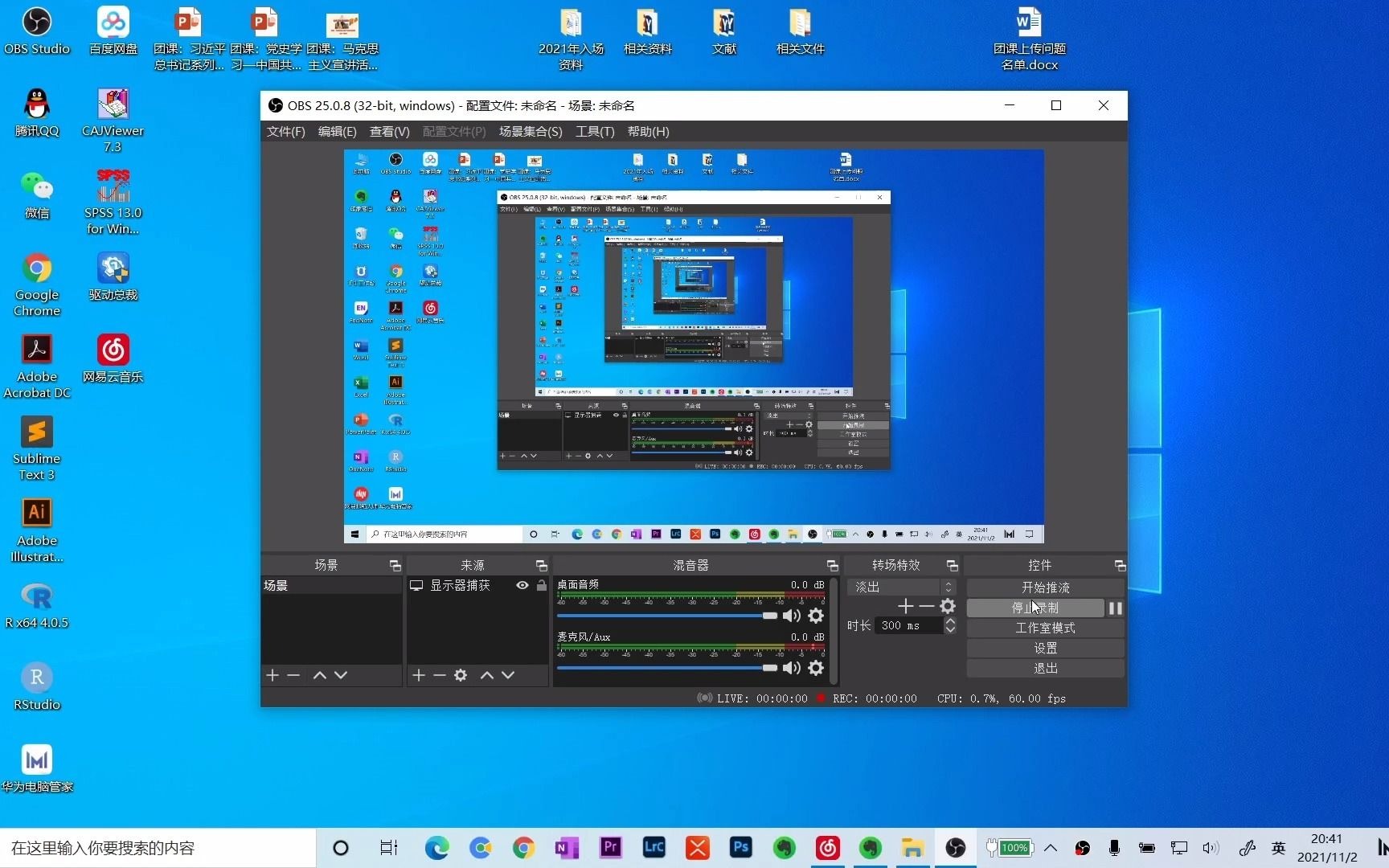Open 帮助(H) menu
The image size is (1389, 868).
pyautogui.click(x=648, y=132)
